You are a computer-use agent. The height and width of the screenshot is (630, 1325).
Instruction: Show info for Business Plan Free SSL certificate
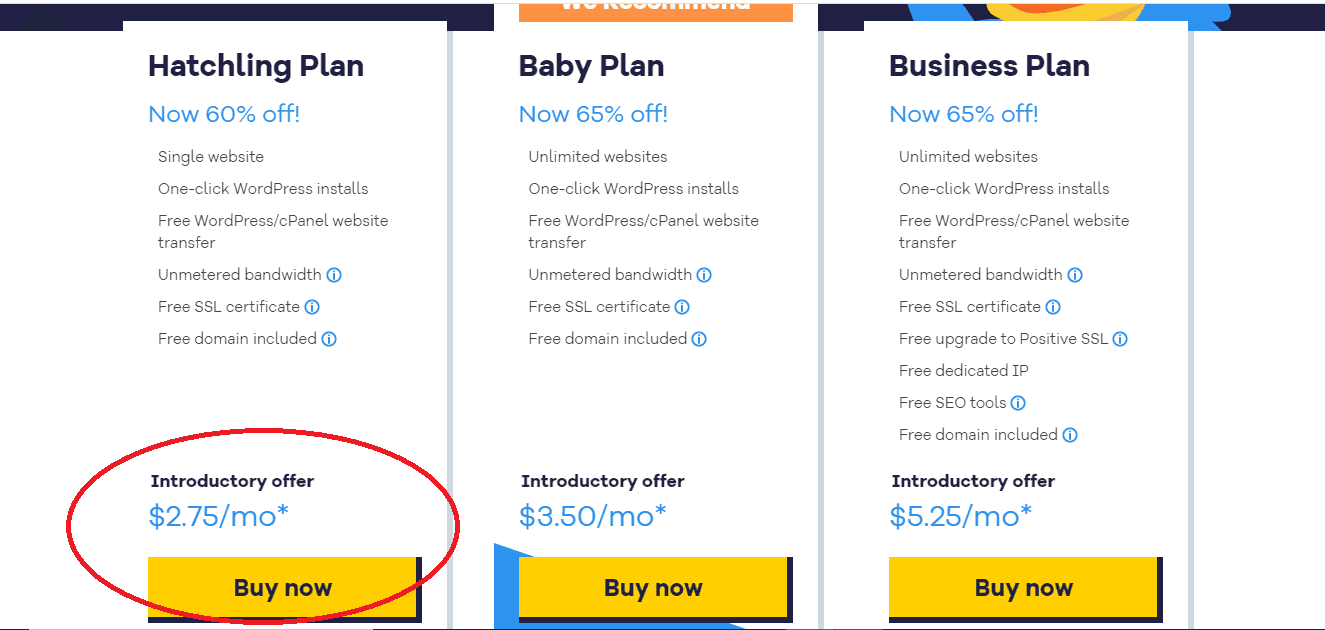[1053, 307]
